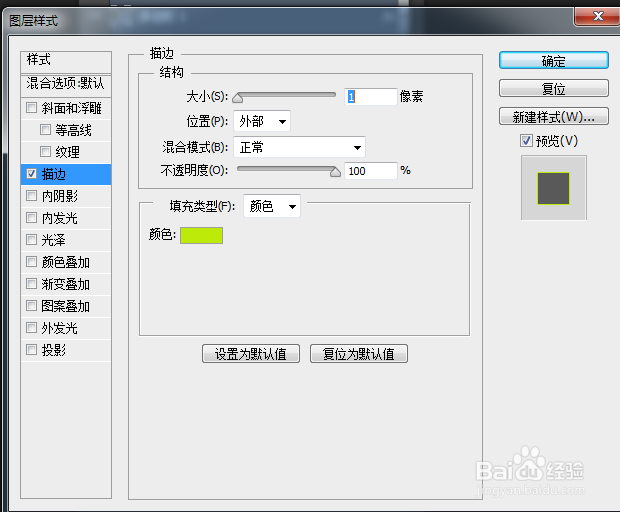Open the 混合模式 dropdown showing 正常
Image resolution: width=620 pixels, height=512 pixels.
point(299,147)
